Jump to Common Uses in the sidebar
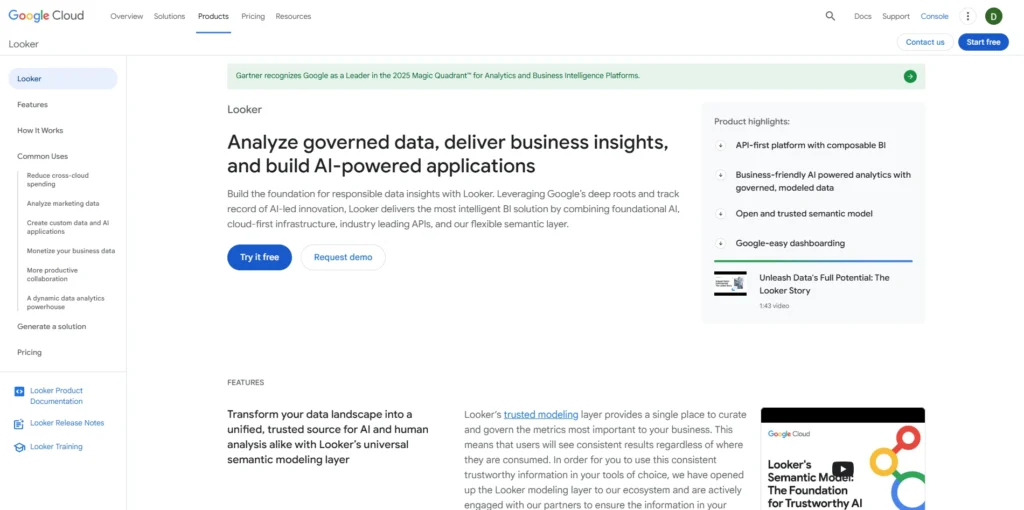The height and width of the screenshot is (510, 1024). pos(42,156)
